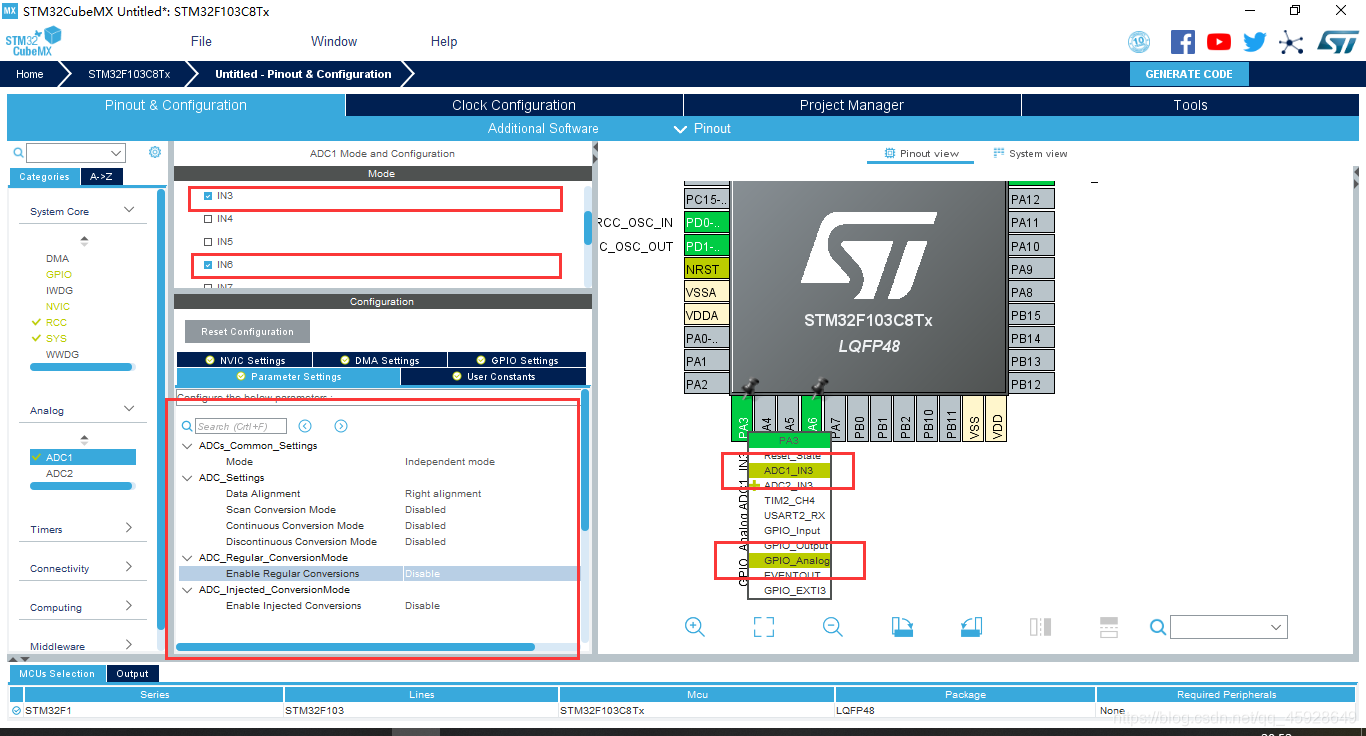The image size is (1366, 736).
Task: Open the Window menu
Action: tap(334, 41)
